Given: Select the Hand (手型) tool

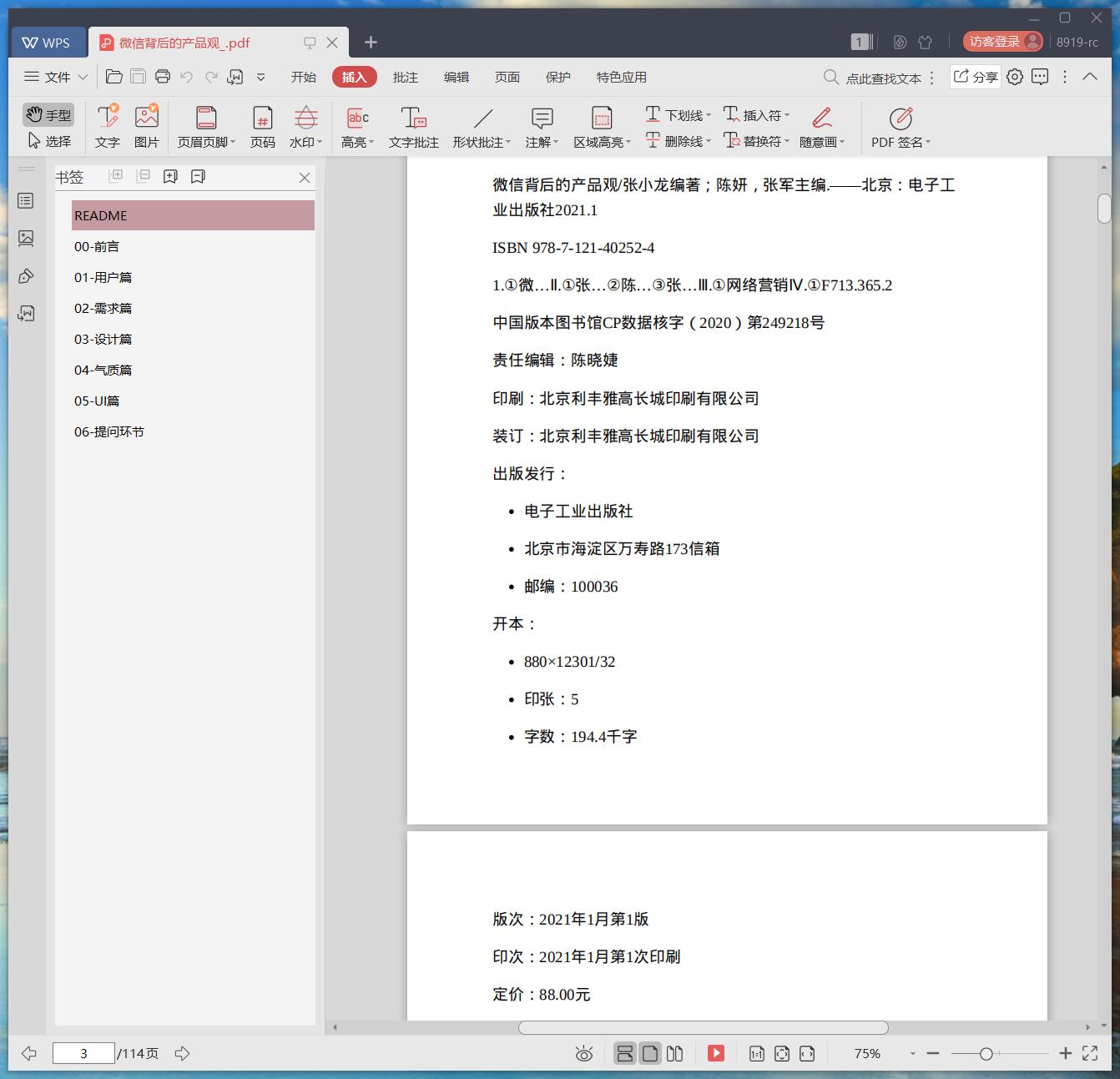Looking at the screenshot, I should pos(48,114).
